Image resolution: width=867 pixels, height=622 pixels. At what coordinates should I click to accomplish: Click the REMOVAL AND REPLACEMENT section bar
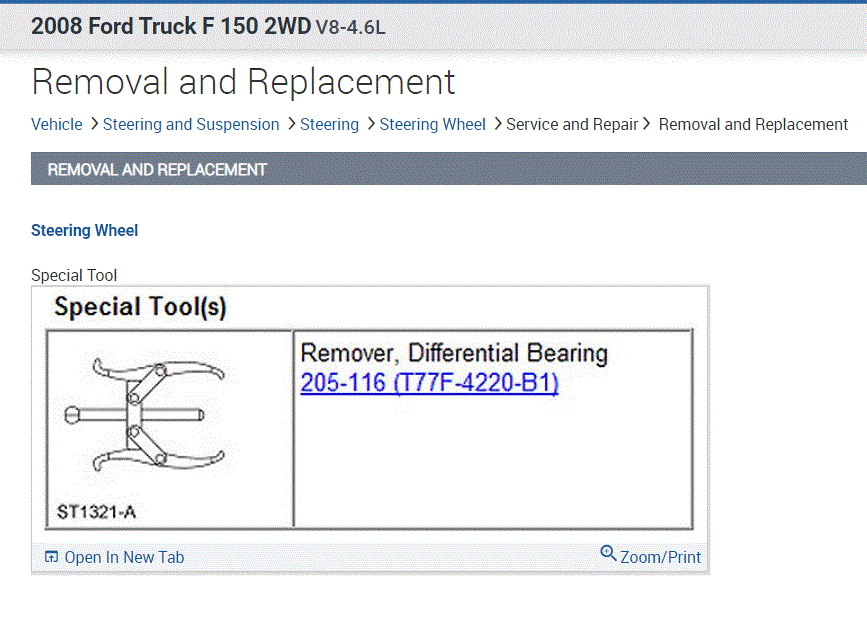pos(448,169)
